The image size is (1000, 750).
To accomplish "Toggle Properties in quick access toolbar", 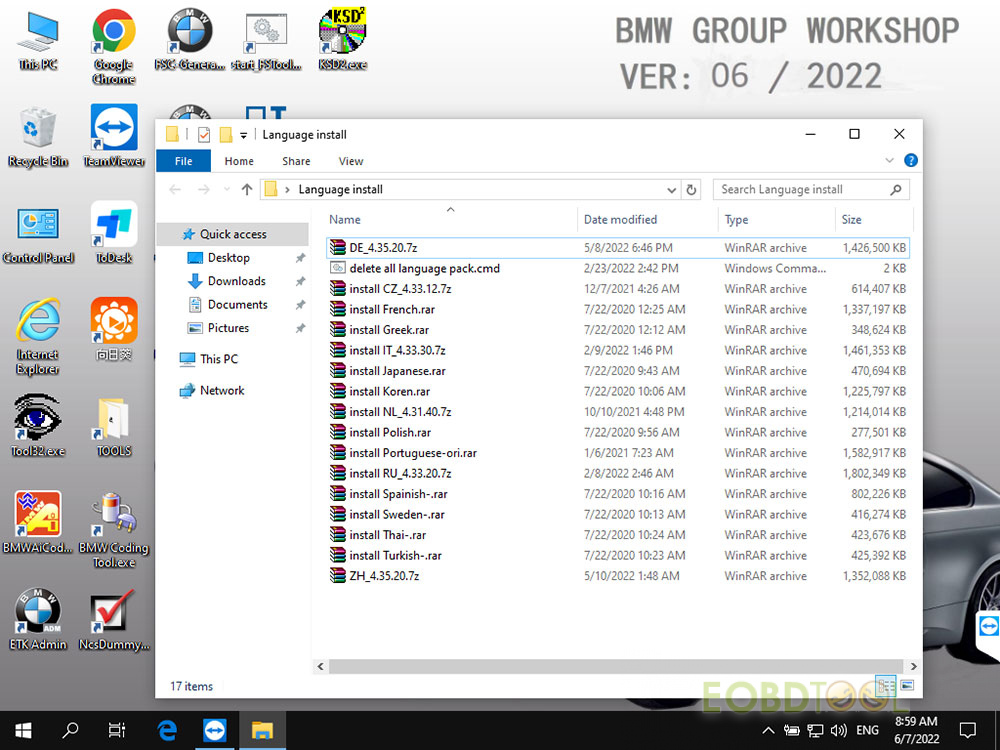I will (204, 135).
